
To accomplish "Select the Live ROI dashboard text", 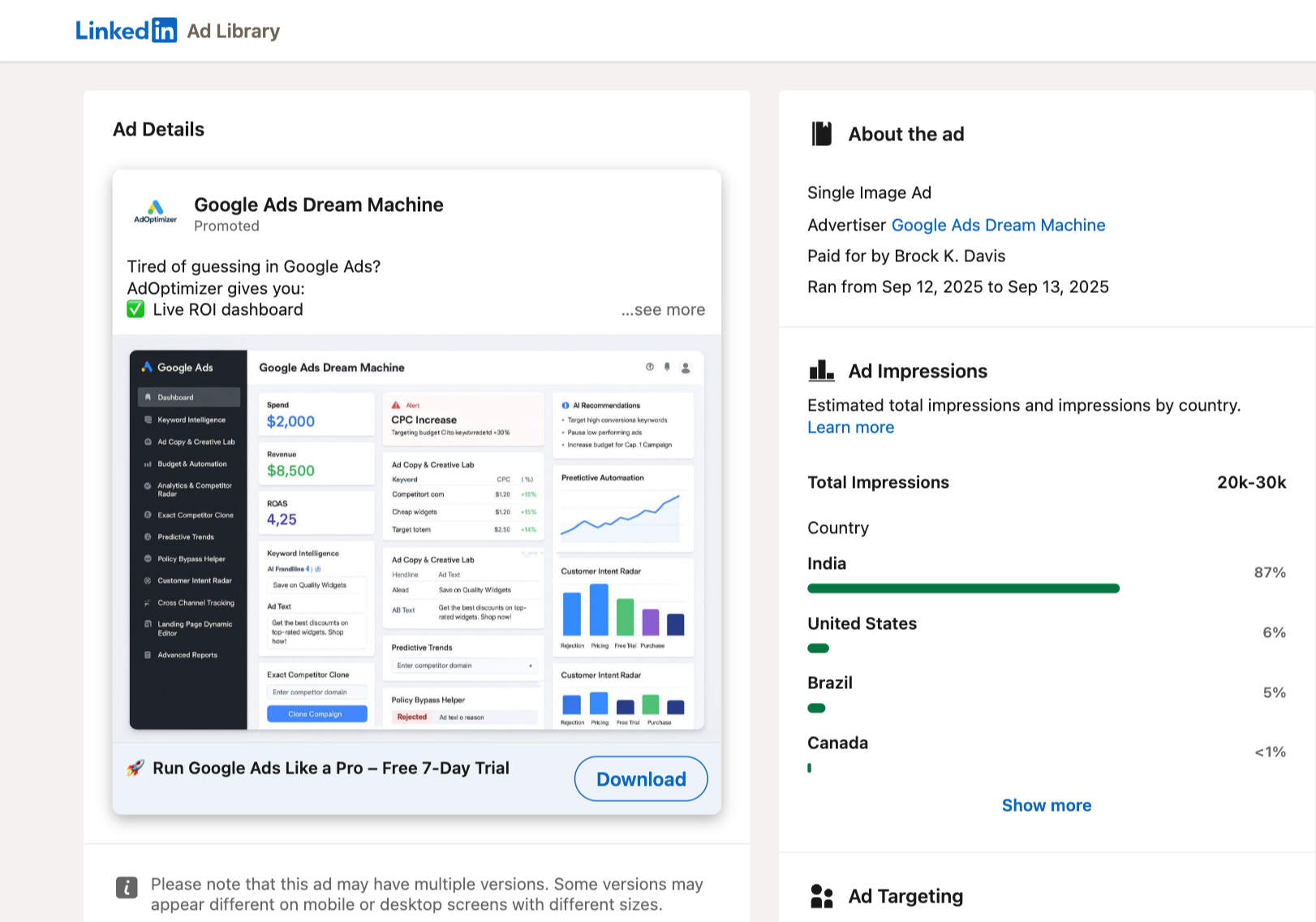I will click(x=228, y=309).
